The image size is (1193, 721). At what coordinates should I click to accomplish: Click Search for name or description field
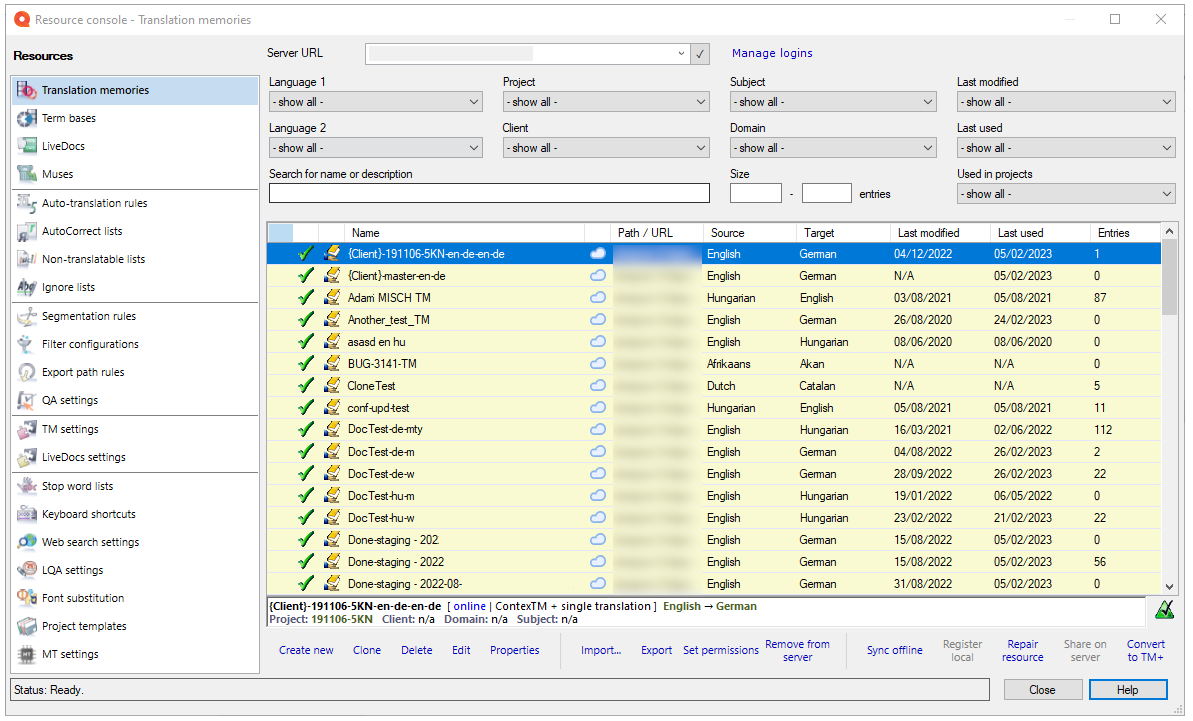[x=489, y=194]
